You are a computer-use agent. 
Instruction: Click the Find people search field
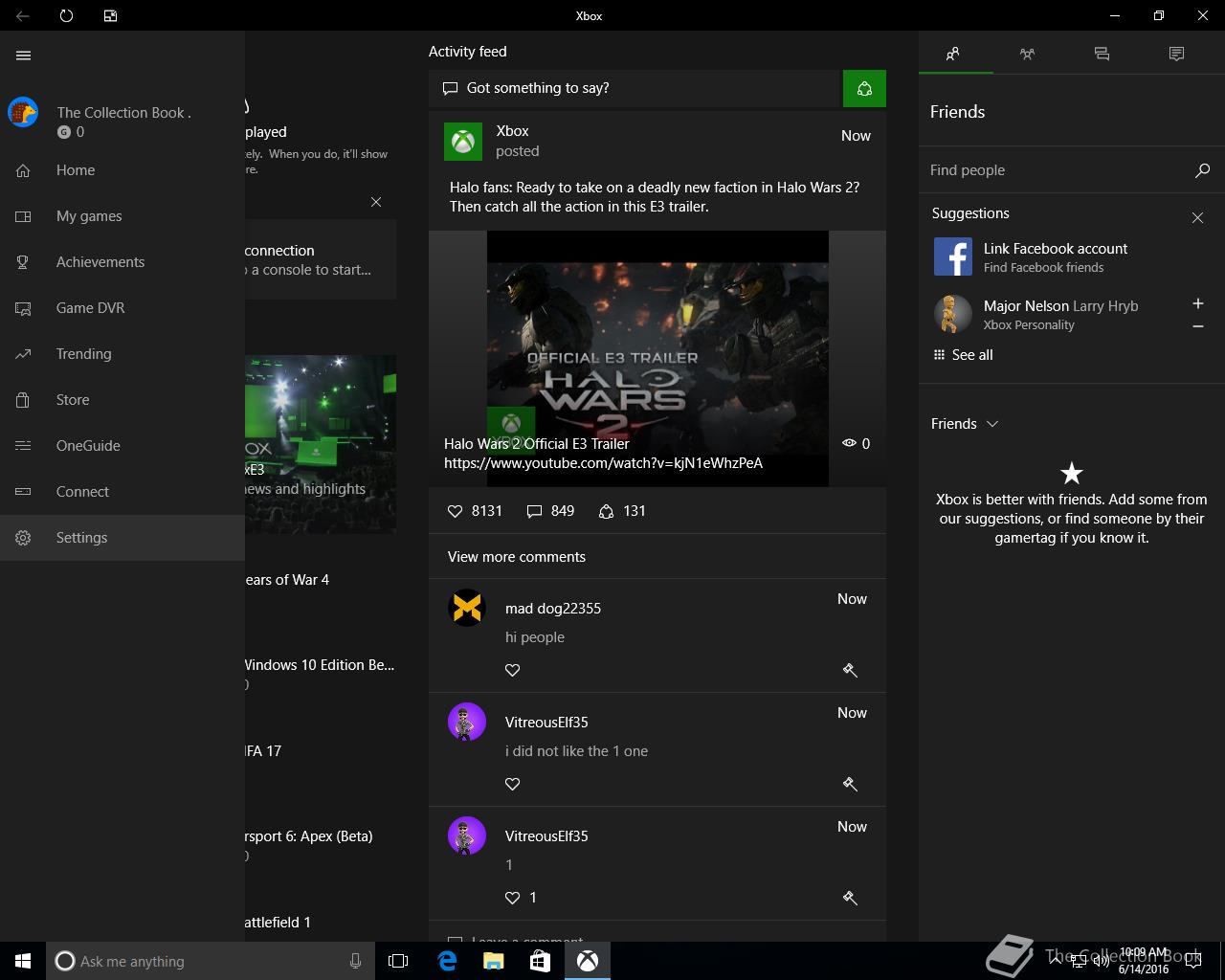pos(1058,170)
